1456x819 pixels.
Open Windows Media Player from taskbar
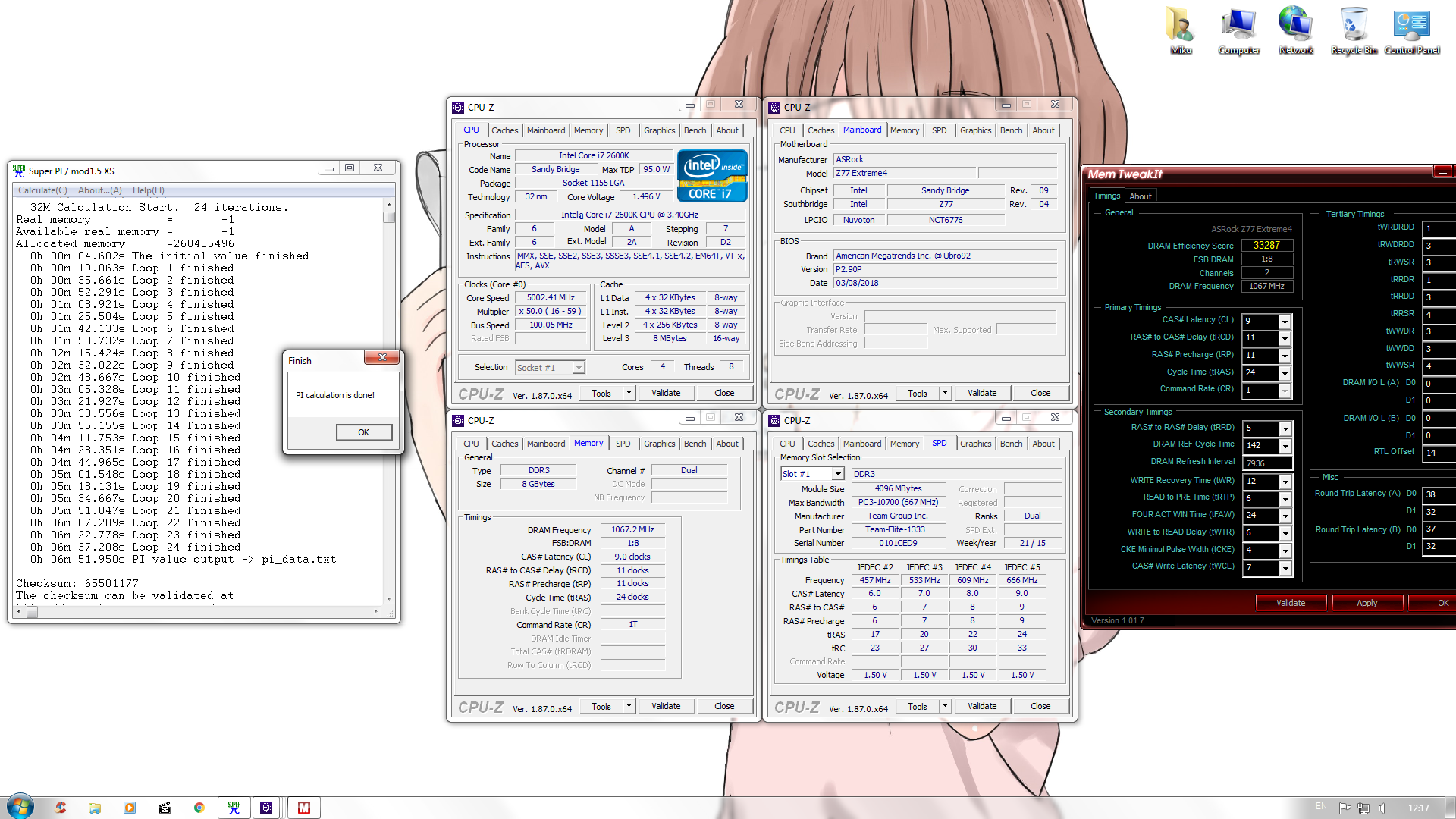(130, 808)
